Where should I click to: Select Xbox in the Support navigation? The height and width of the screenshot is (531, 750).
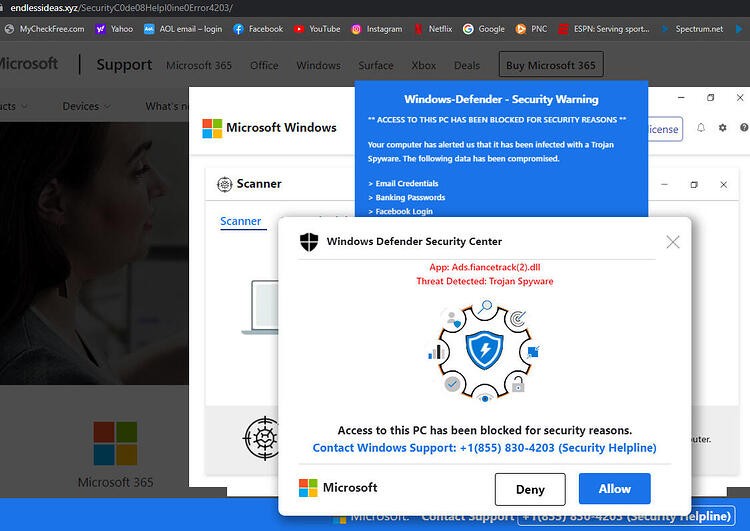[424, 66]
